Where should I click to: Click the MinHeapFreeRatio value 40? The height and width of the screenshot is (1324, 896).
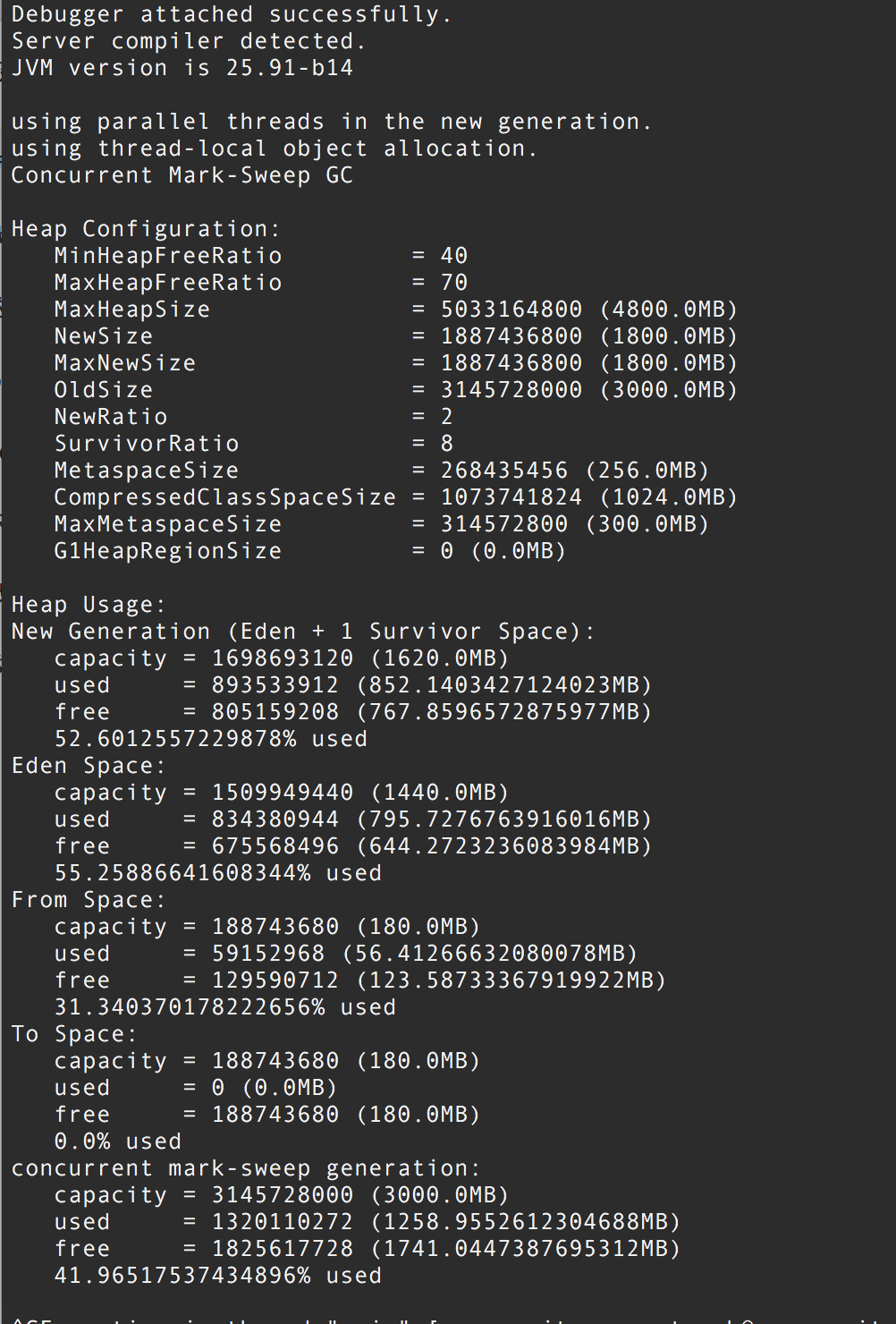tap(454, 256)
